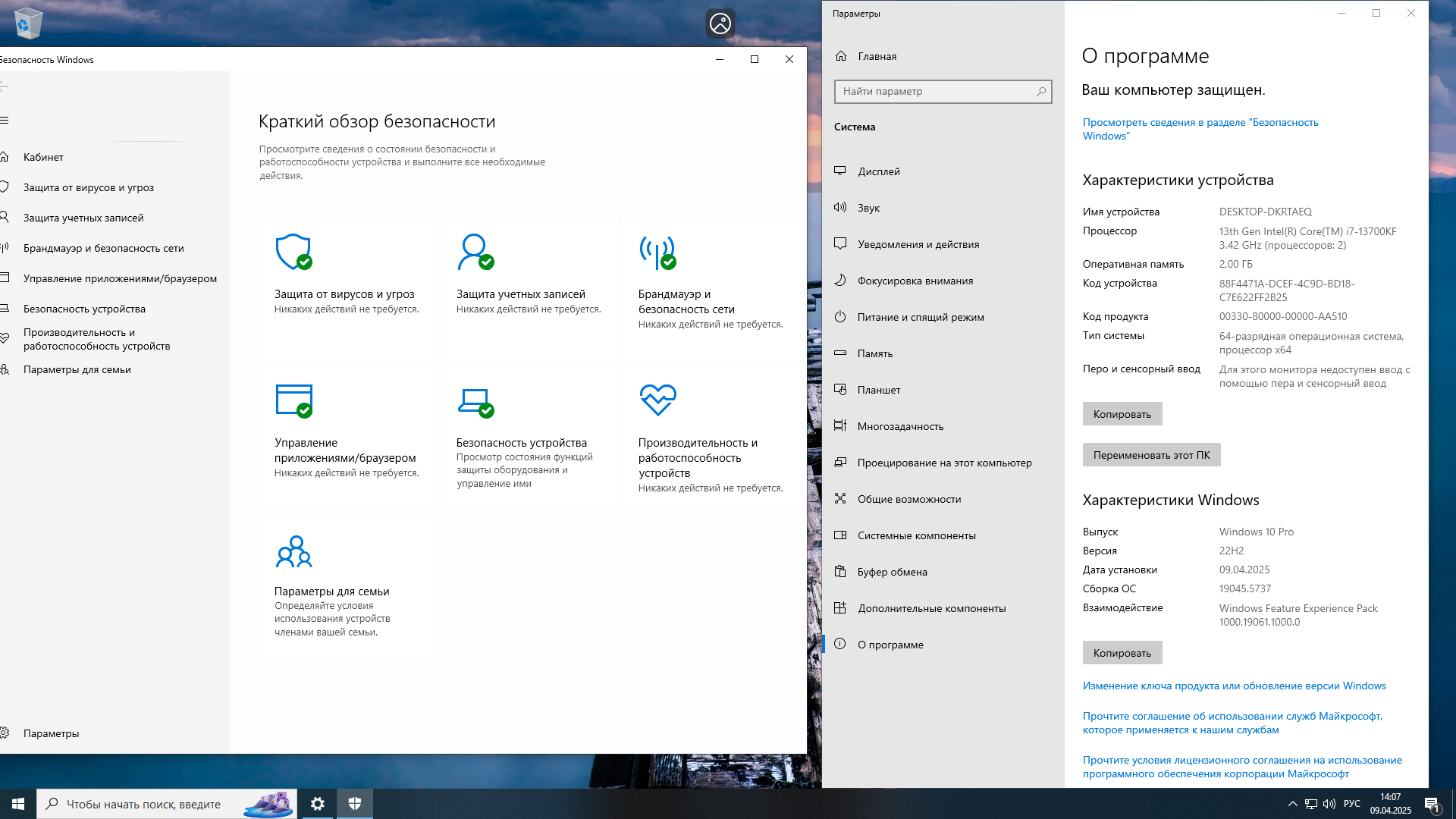1456x819 pixels.
Task: Click the account protection person icon
Action: pos(475,252)
